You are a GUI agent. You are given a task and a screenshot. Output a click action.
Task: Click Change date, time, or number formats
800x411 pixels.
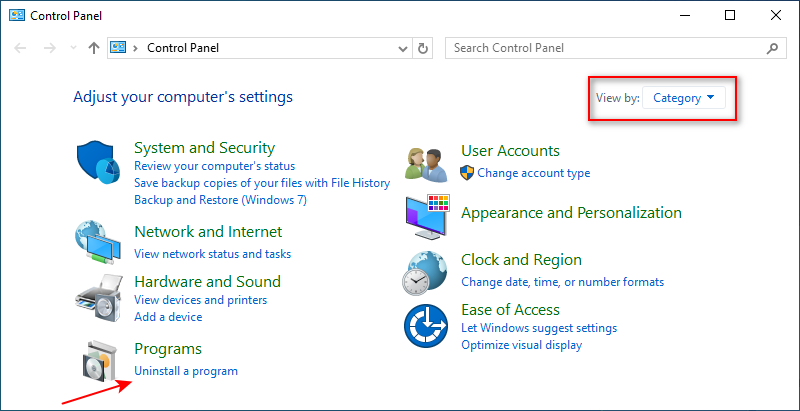click(563, 282)
